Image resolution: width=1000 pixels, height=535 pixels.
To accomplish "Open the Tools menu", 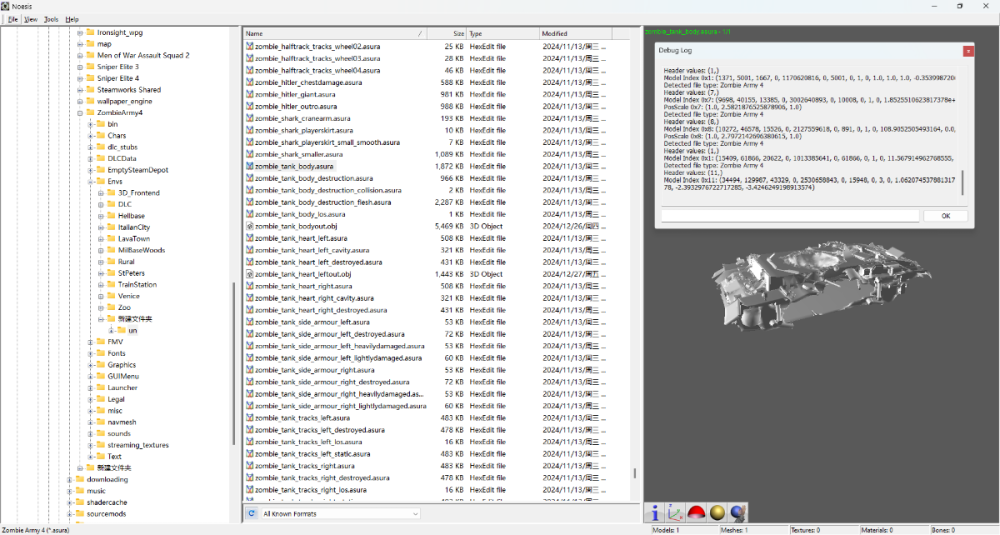I will tap(51, 19).
